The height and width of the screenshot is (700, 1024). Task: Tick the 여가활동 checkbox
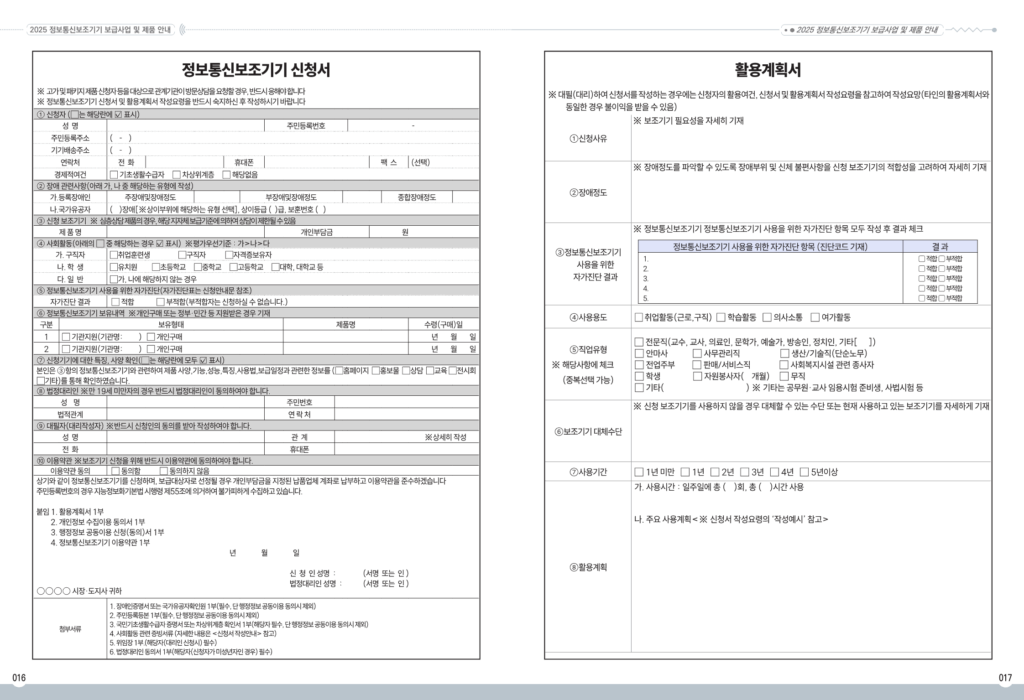[815, 317]
